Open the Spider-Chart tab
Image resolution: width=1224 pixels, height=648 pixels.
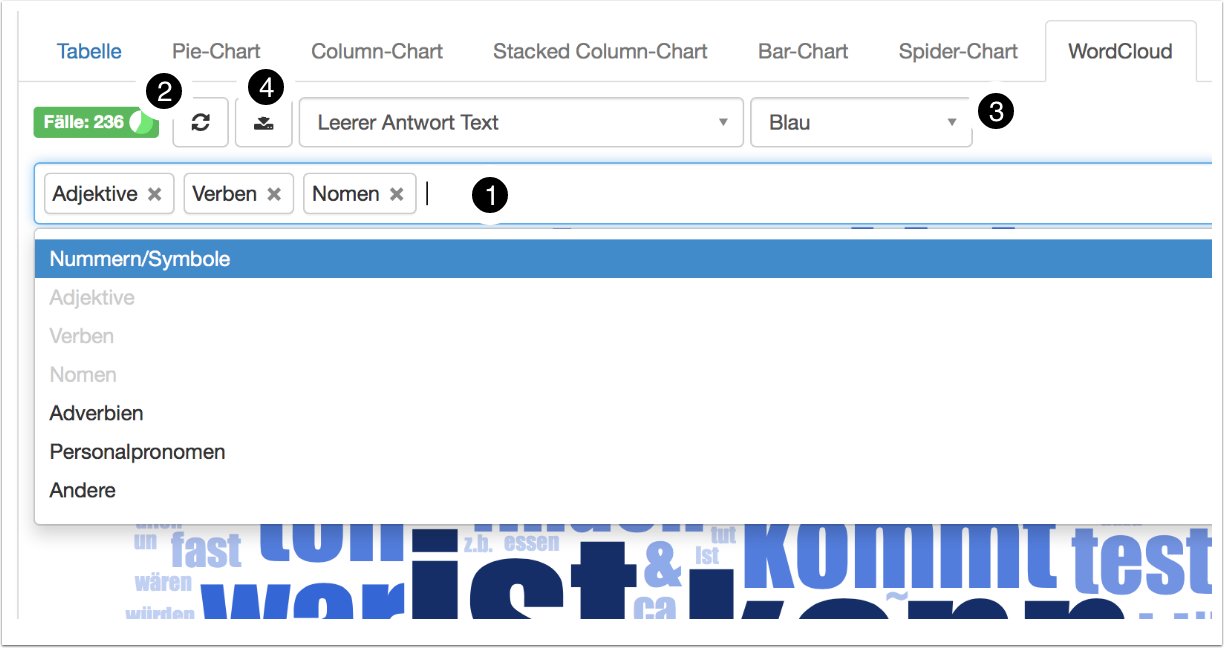[x=958, y=51]
